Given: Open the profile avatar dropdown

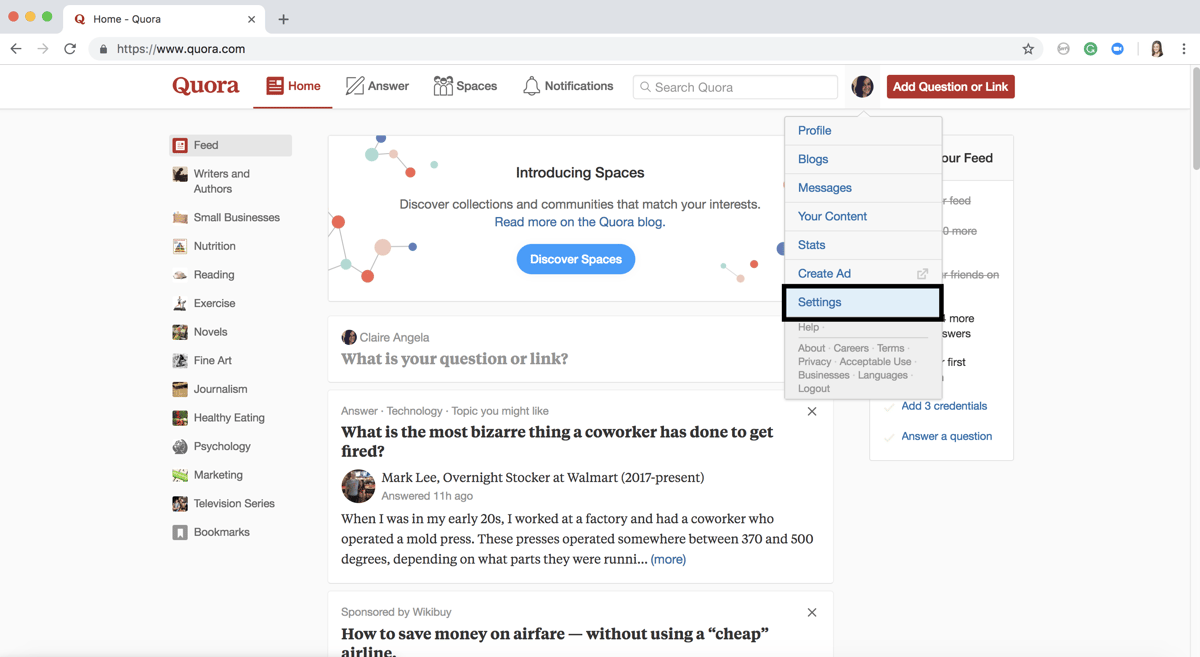Looking at the screenshot, I should coord(862,86).
